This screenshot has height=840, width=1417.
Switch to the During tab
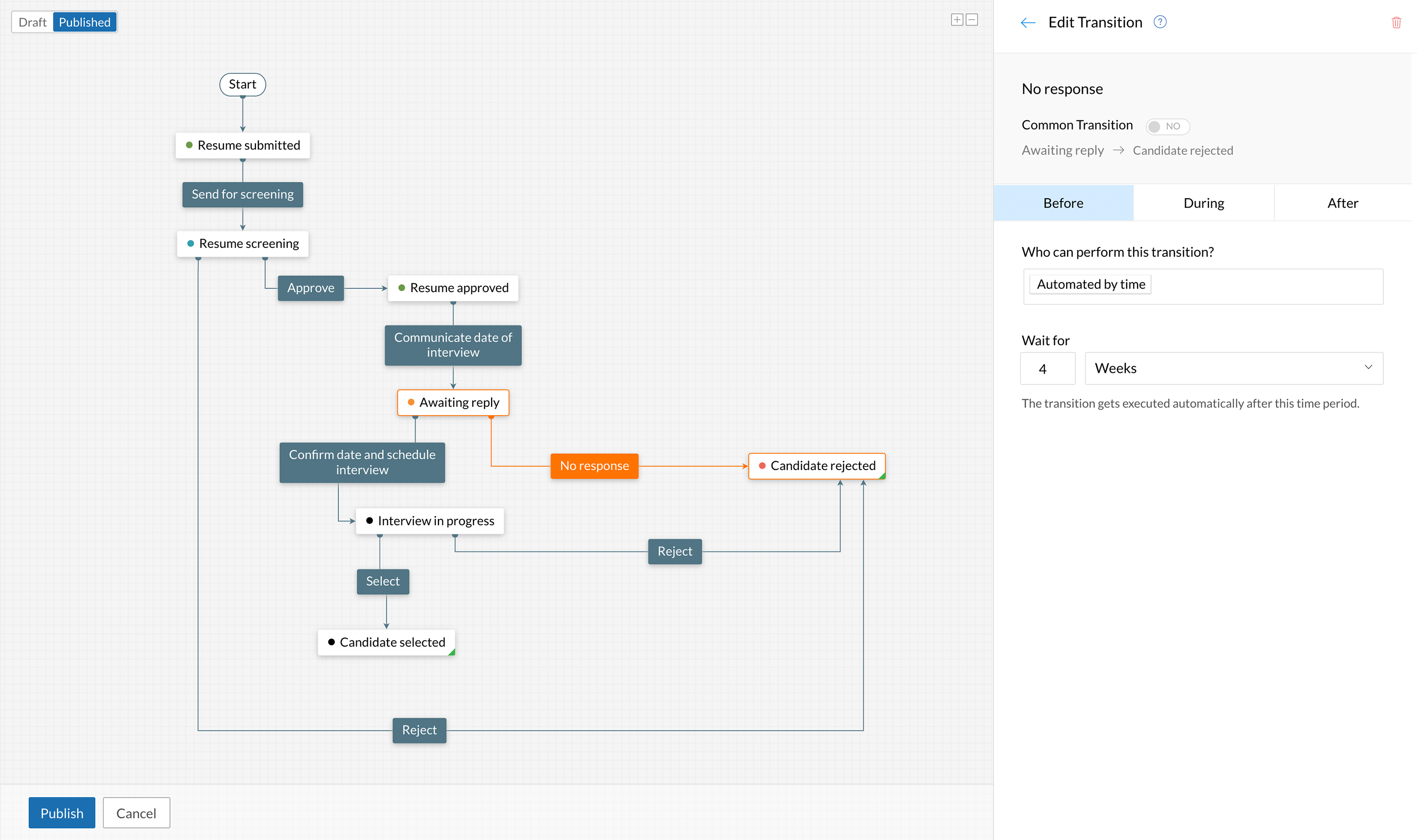click(1203, 203)
